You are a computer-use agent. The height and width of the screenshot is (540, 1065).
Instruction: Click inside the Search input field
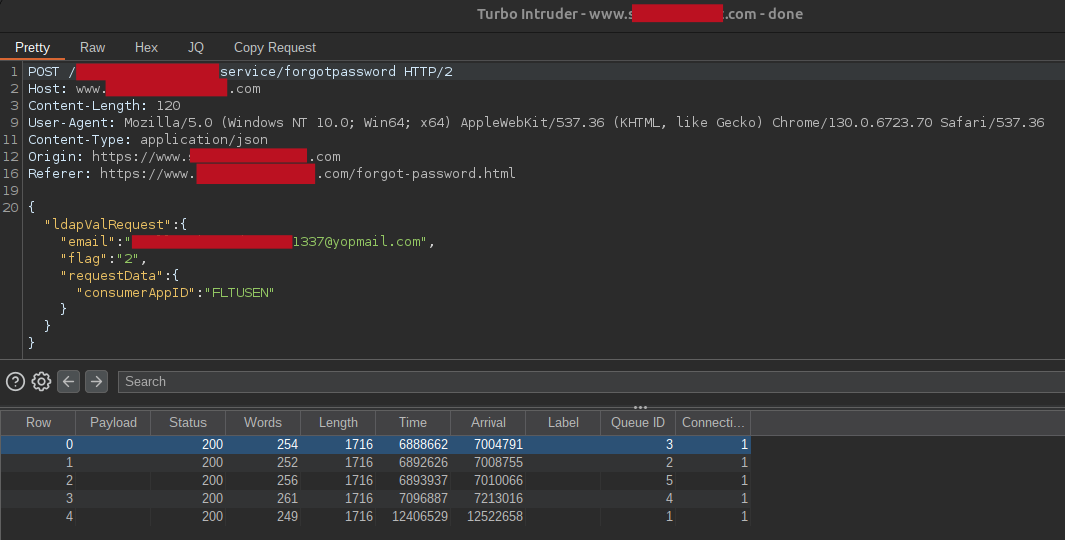(590, 381)
